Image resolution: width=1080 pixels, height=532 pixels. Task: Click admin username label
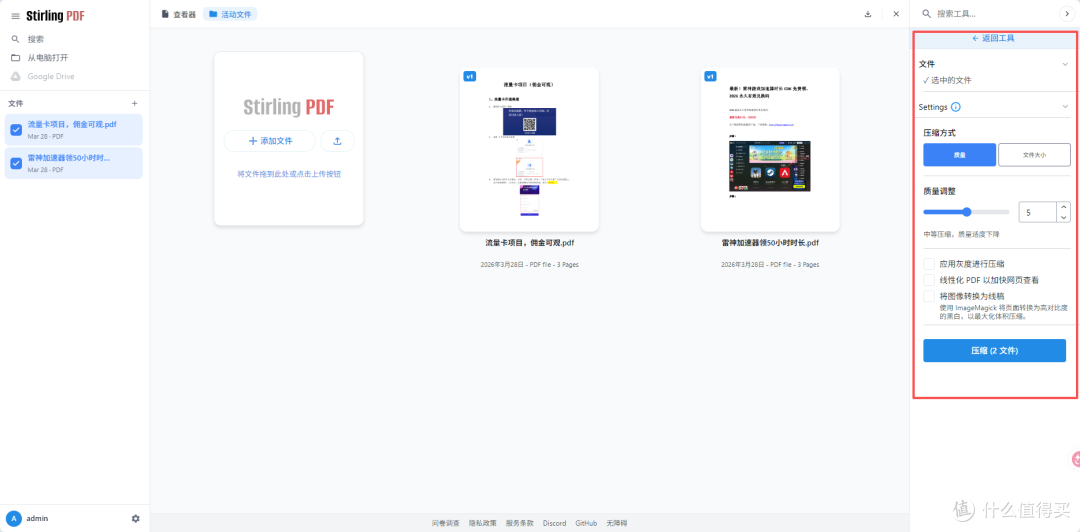(37, 518)
